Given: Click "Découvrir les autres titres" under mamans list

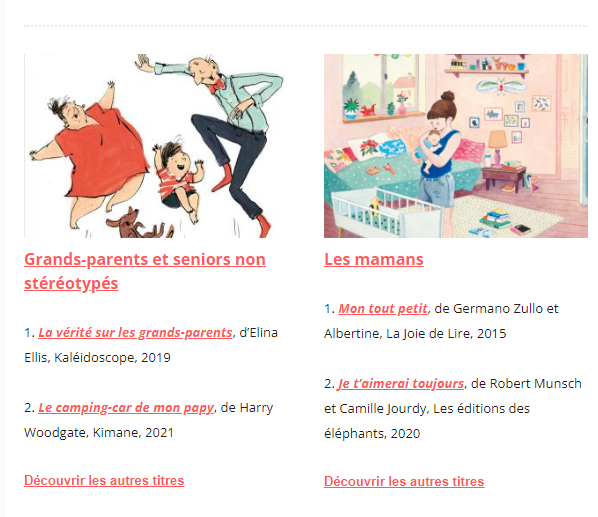Looking at the screenshot, I should pyautogui.click(x=404, y=481).
